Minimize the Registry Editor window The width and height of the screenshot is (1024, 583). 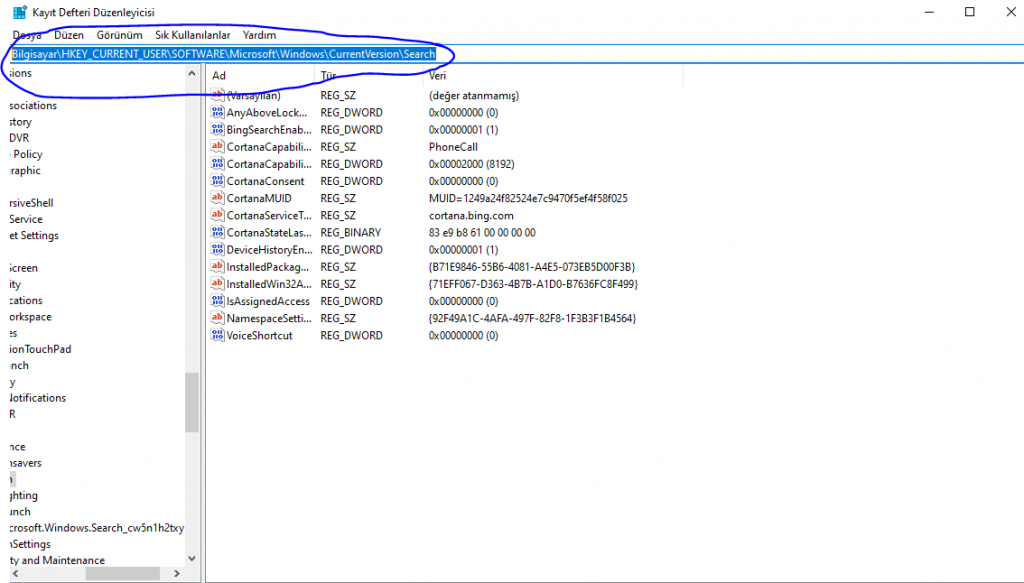pyautogui.click(x=929, y=12)
